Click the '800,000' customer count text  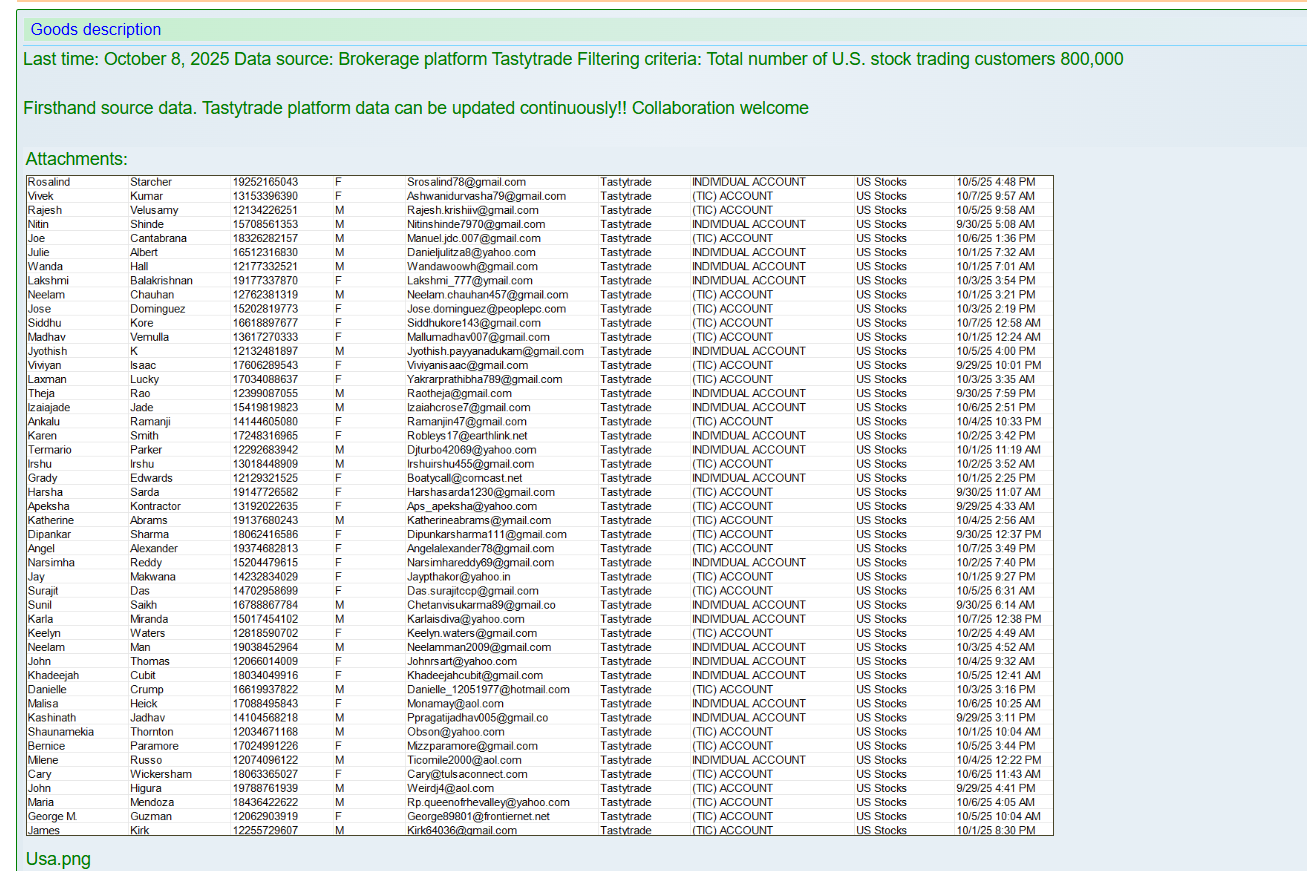(1091, 59)
